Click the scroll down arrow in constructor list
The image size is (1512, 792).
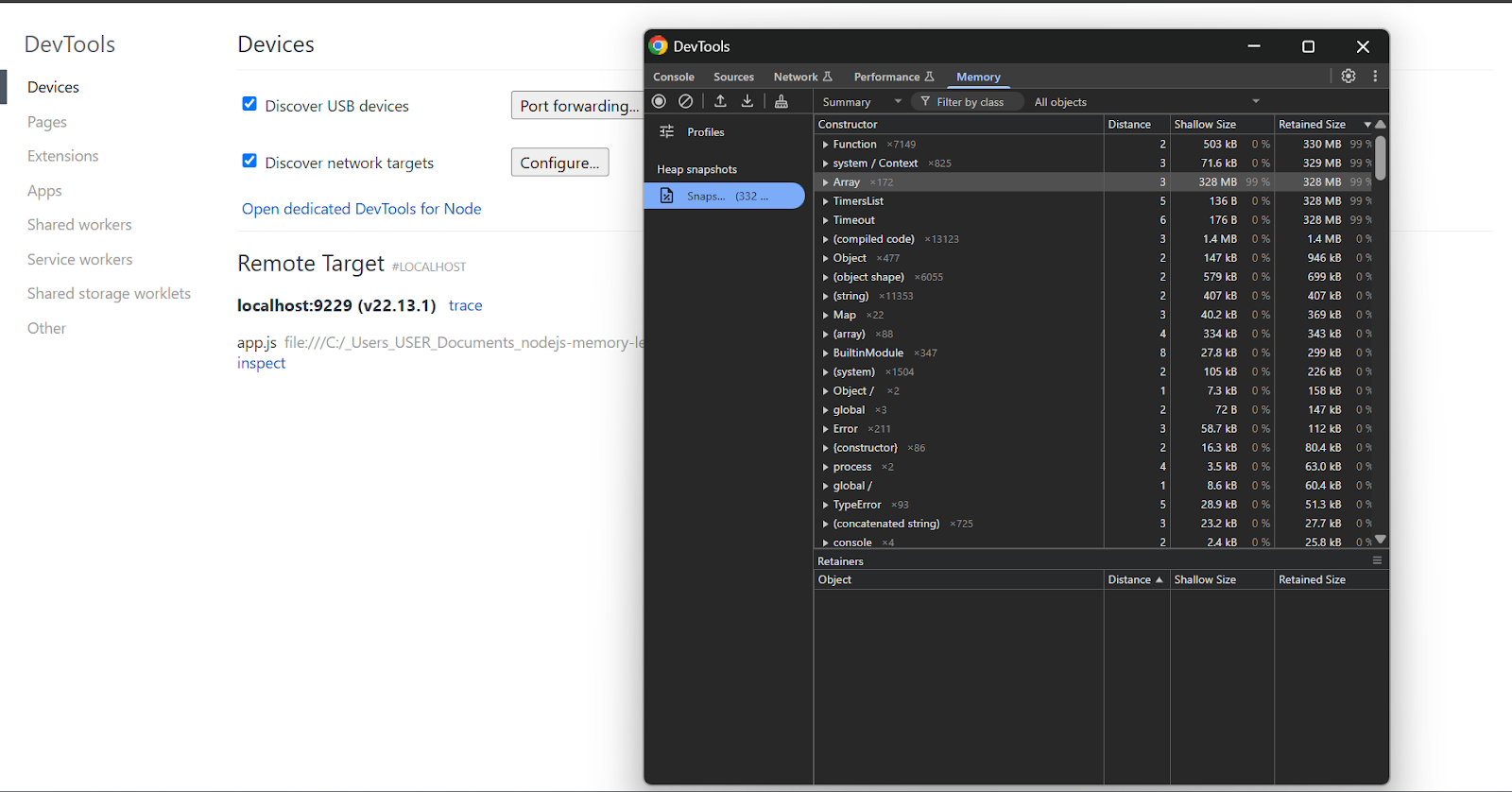click(x=1381, y=539)
